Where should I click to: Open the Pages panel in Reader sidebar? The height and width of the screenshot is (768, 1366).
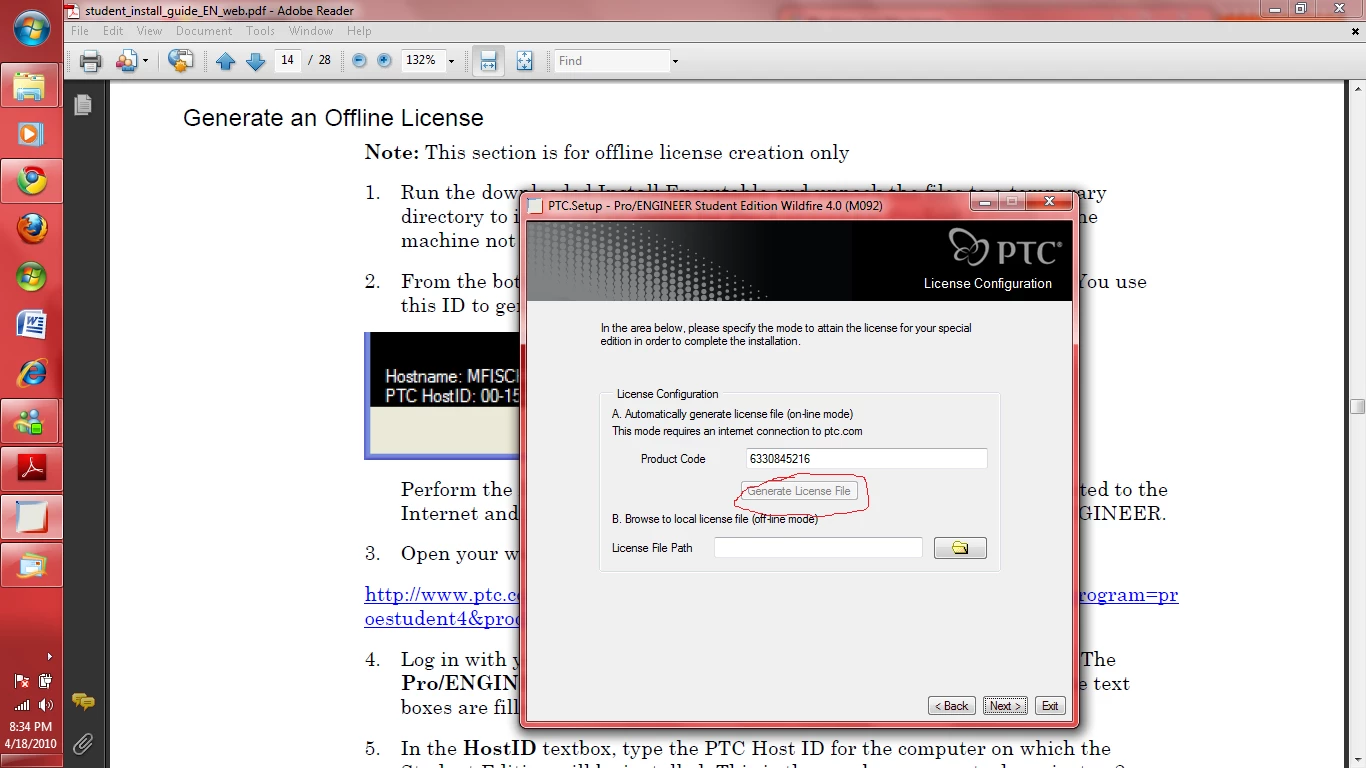click(83, 104)
